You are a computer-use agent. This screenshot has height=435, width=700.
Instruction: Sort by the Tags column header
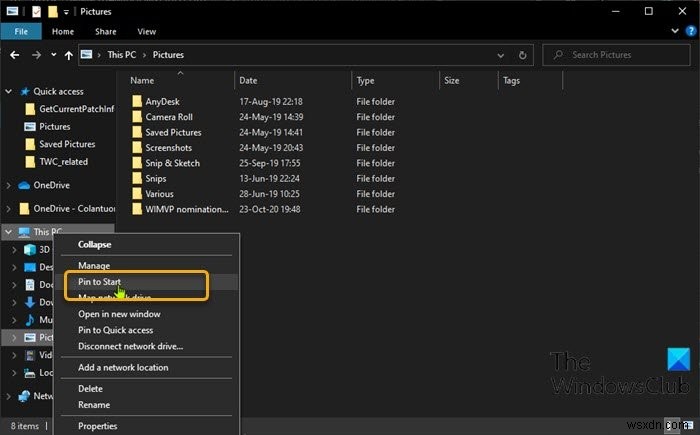coord(511,80)
